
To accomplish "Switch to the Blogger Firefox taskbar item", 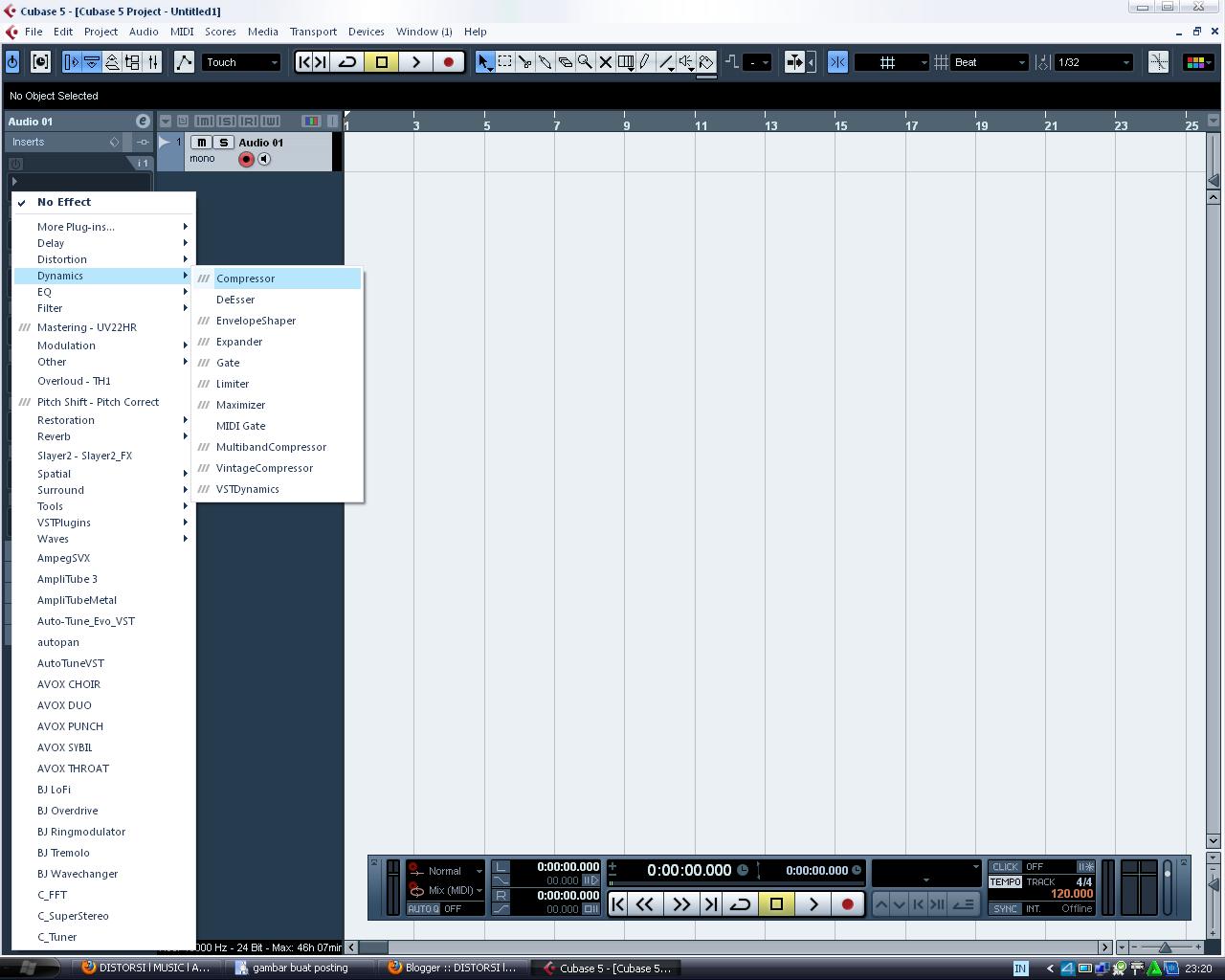I will tap(452, 968).
